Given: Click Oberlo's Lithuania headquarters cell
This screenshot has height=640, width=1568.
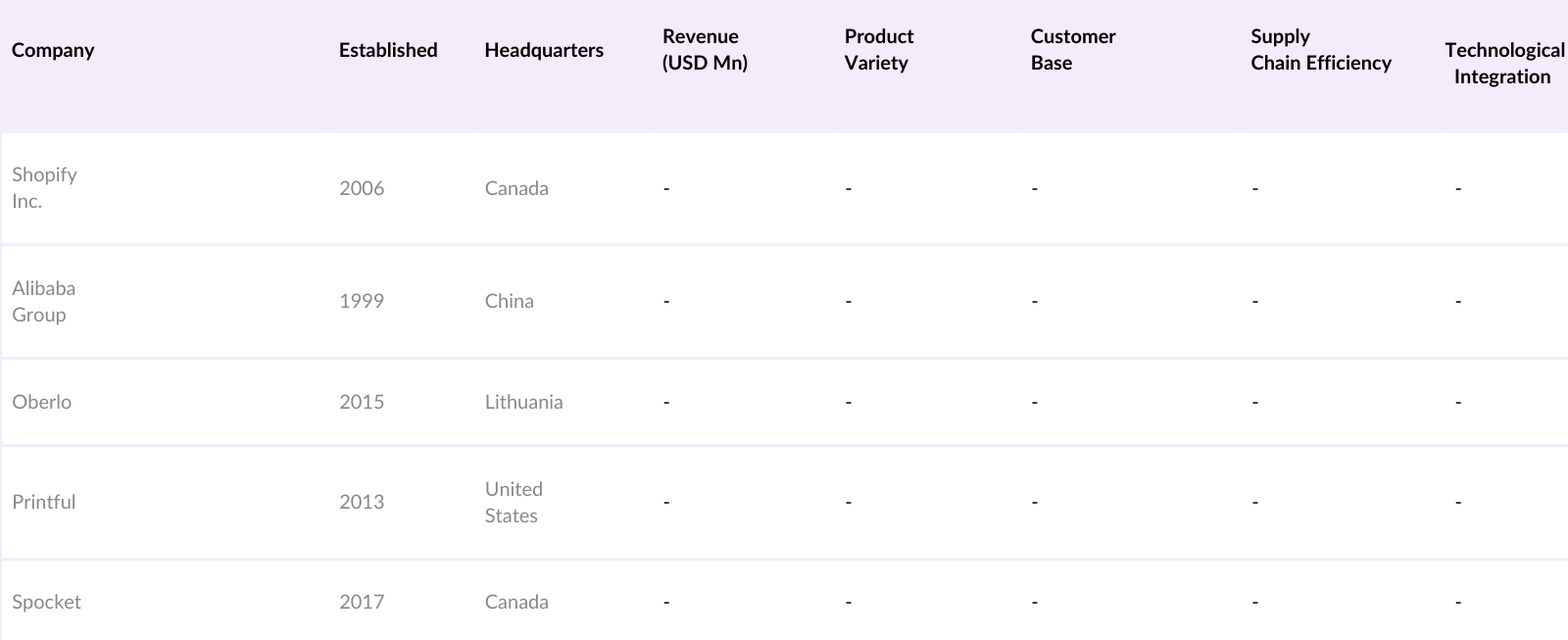Looking at the screenshot, I should click(x=523, y=402).
